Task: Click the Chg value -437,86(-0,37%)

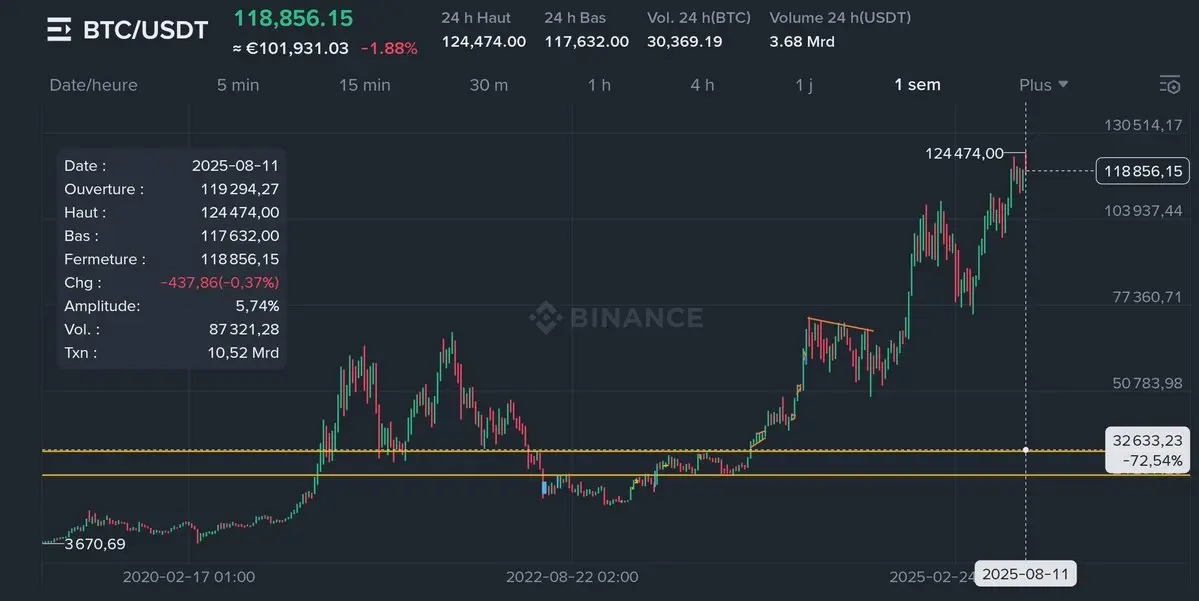Action: click(x=219, y=283)
